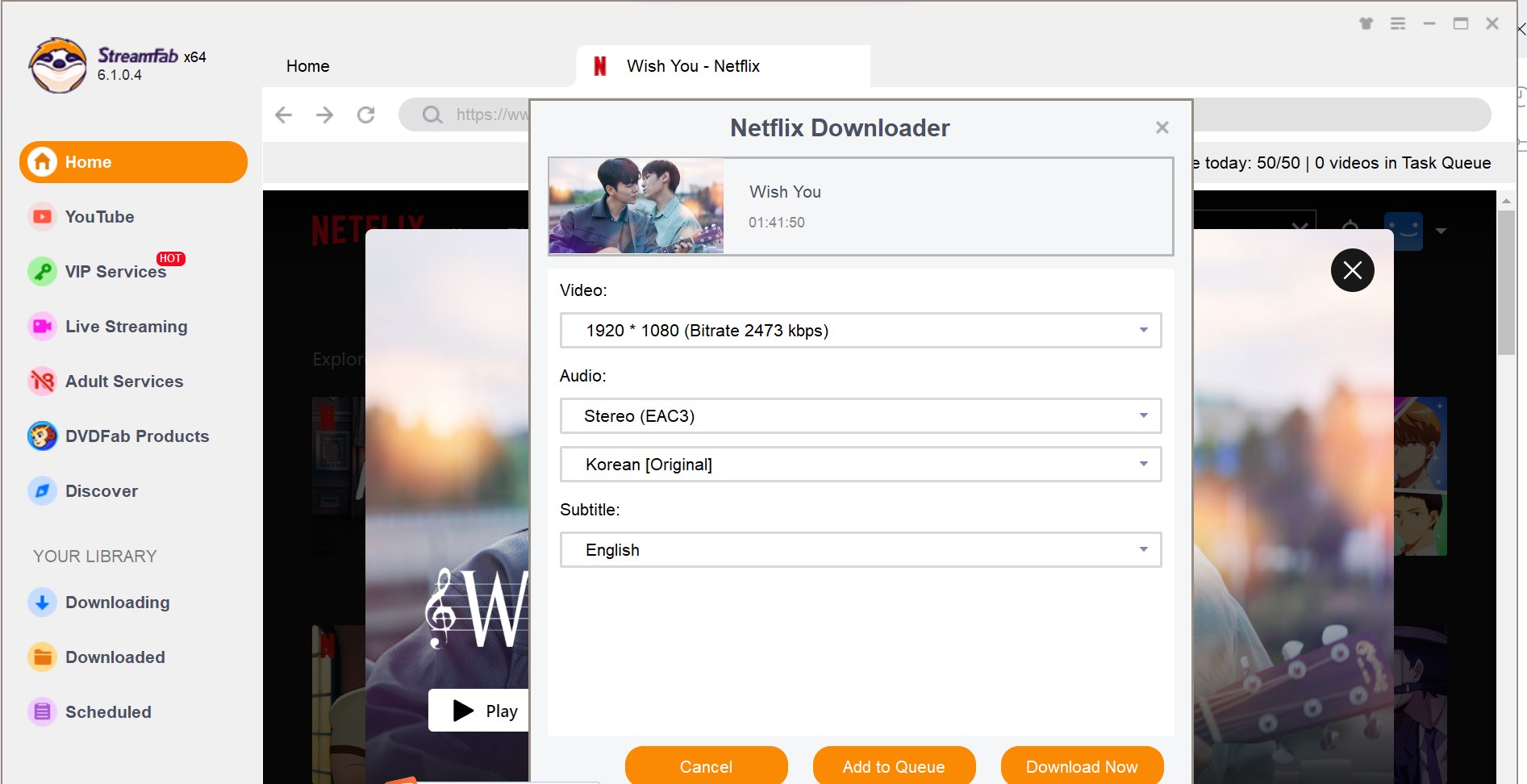Open Live Streaming in the sidebar

point(126,327)
